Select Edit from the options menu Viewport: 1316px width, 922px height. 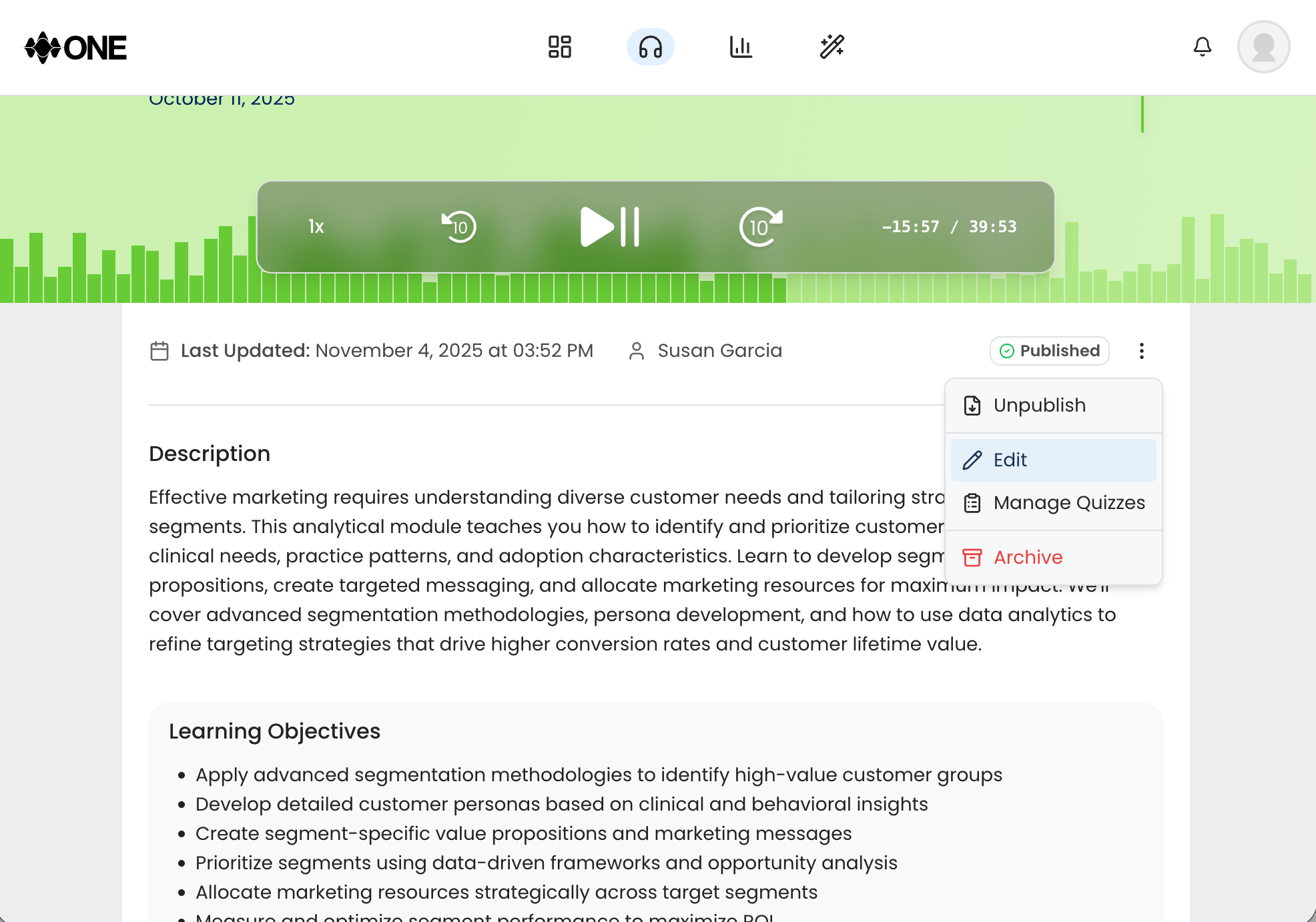[1010, 460]
